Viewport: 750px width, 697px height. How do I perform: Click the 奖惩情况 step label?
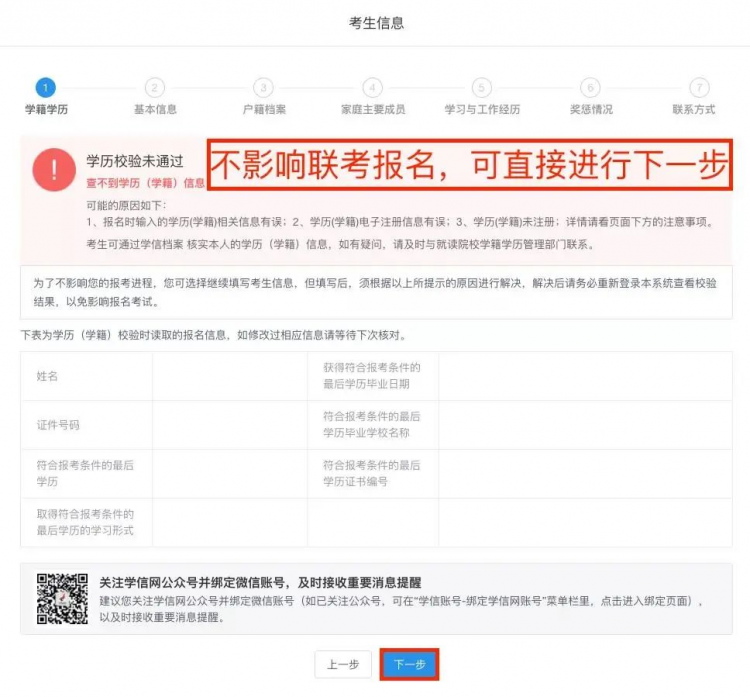[591, 110]
